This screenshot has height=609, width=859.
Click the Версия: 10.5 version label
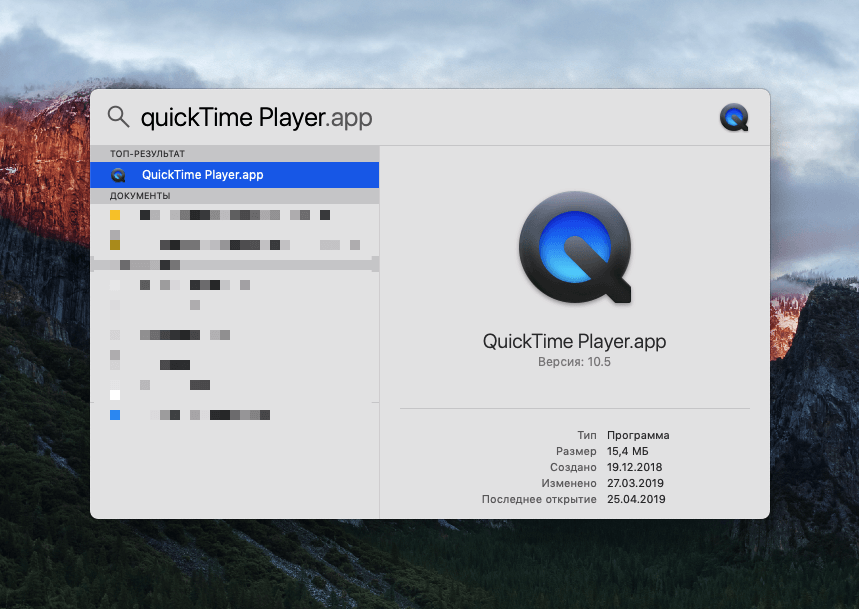point(574,362)
